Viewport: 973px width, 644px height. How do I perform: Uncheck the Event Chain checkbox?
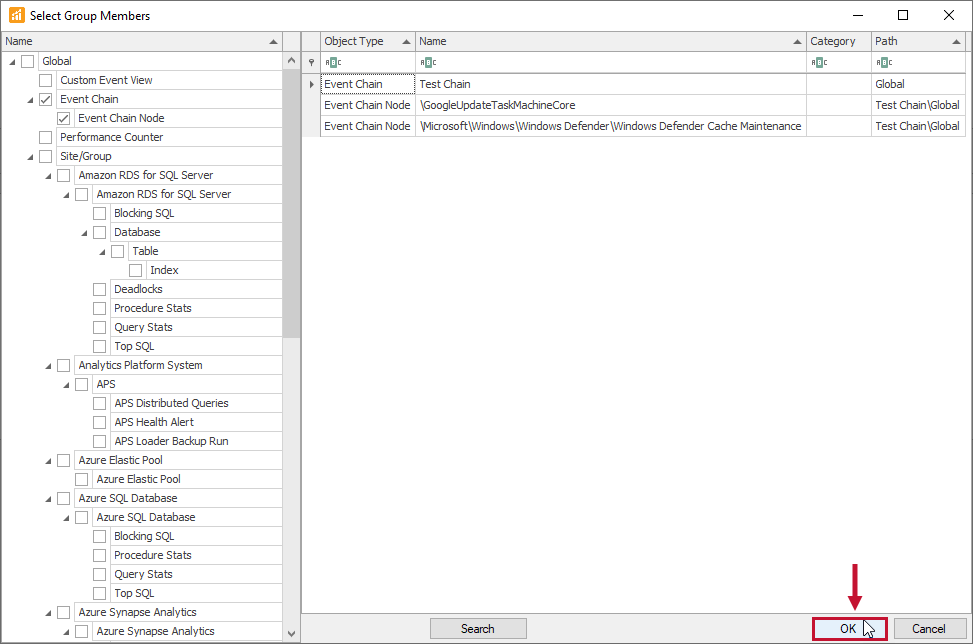pos(45,98)
